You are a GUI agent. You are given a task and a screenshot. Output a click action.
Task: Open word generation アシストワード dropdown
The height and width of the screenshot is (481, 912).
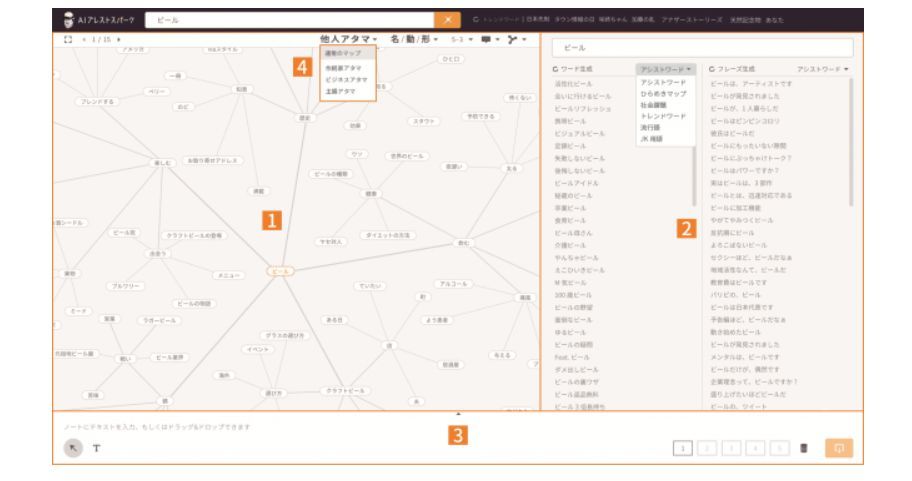coord(665,69)
